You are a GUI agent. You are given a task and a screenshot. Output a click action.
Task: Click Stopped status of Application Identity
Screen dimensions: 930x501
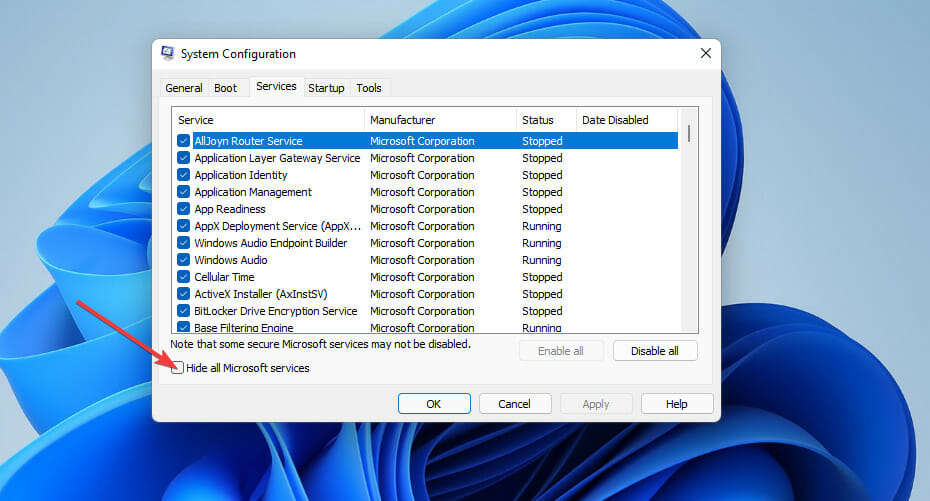pyautogui.click(x=542, y=175)
